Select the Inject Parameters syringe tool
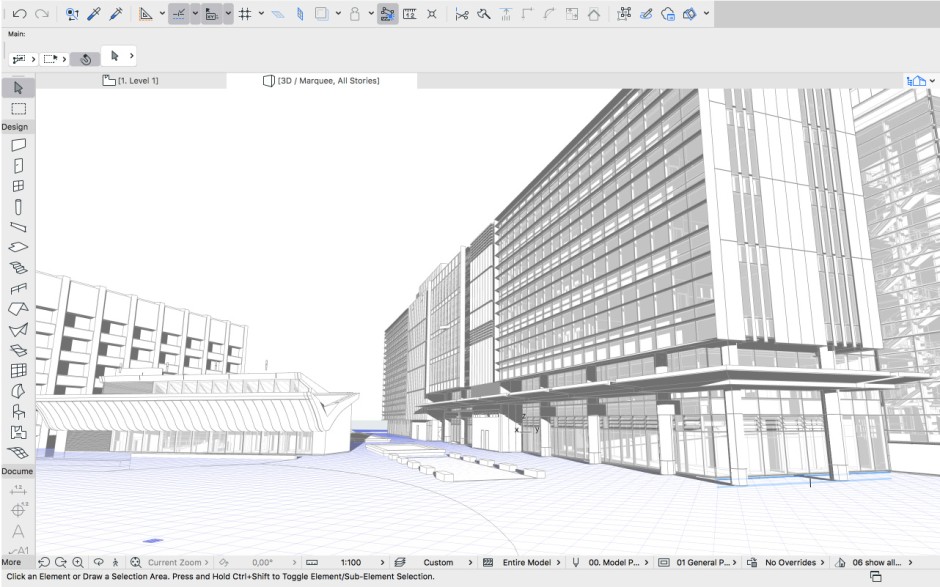Viewport: 940px width, 587px height. point(116,14)
